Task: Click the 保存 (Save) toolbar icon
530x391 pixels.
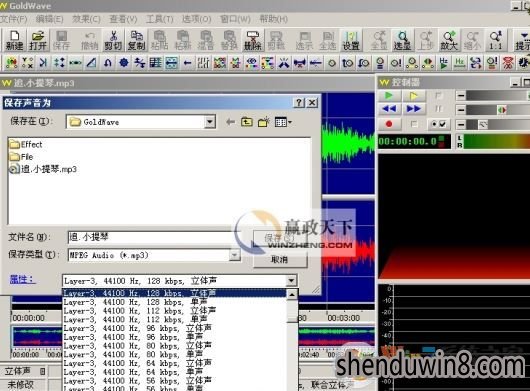Action: point(61,41)
